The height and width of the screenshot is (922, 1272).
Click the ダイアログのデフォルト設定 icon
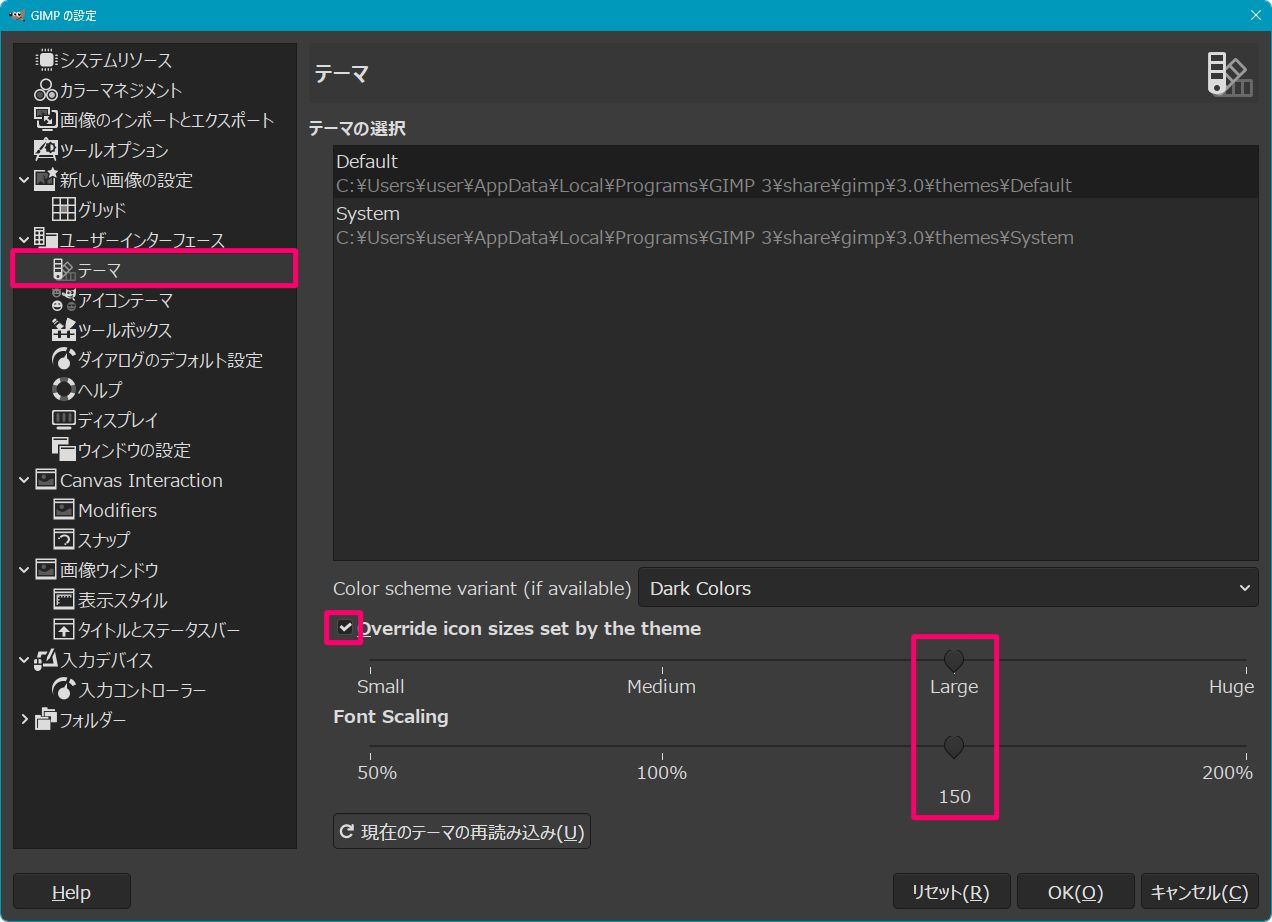pos(64,360)
